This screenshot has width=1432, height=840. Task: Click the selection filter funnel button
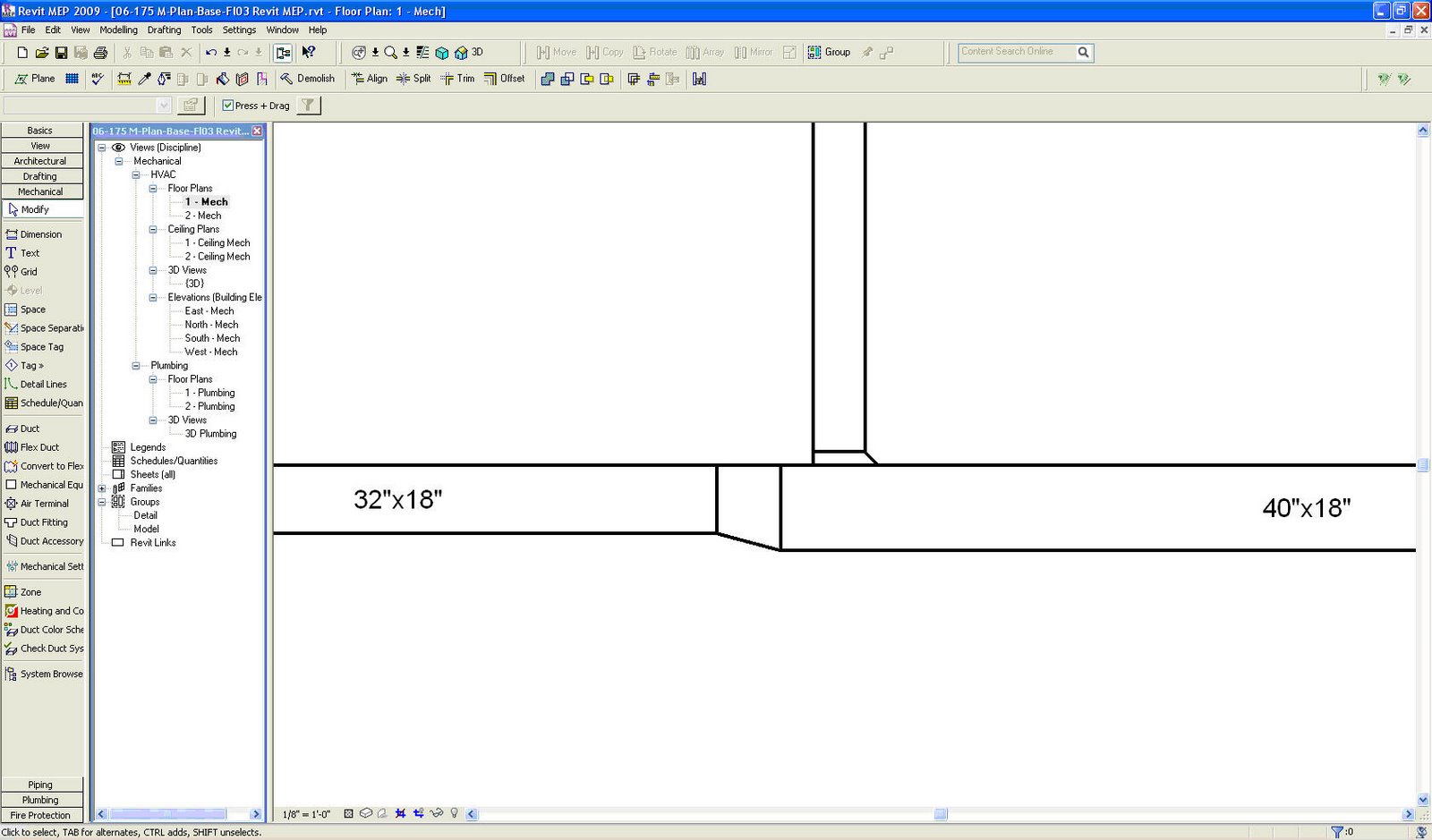coord(308,106)
